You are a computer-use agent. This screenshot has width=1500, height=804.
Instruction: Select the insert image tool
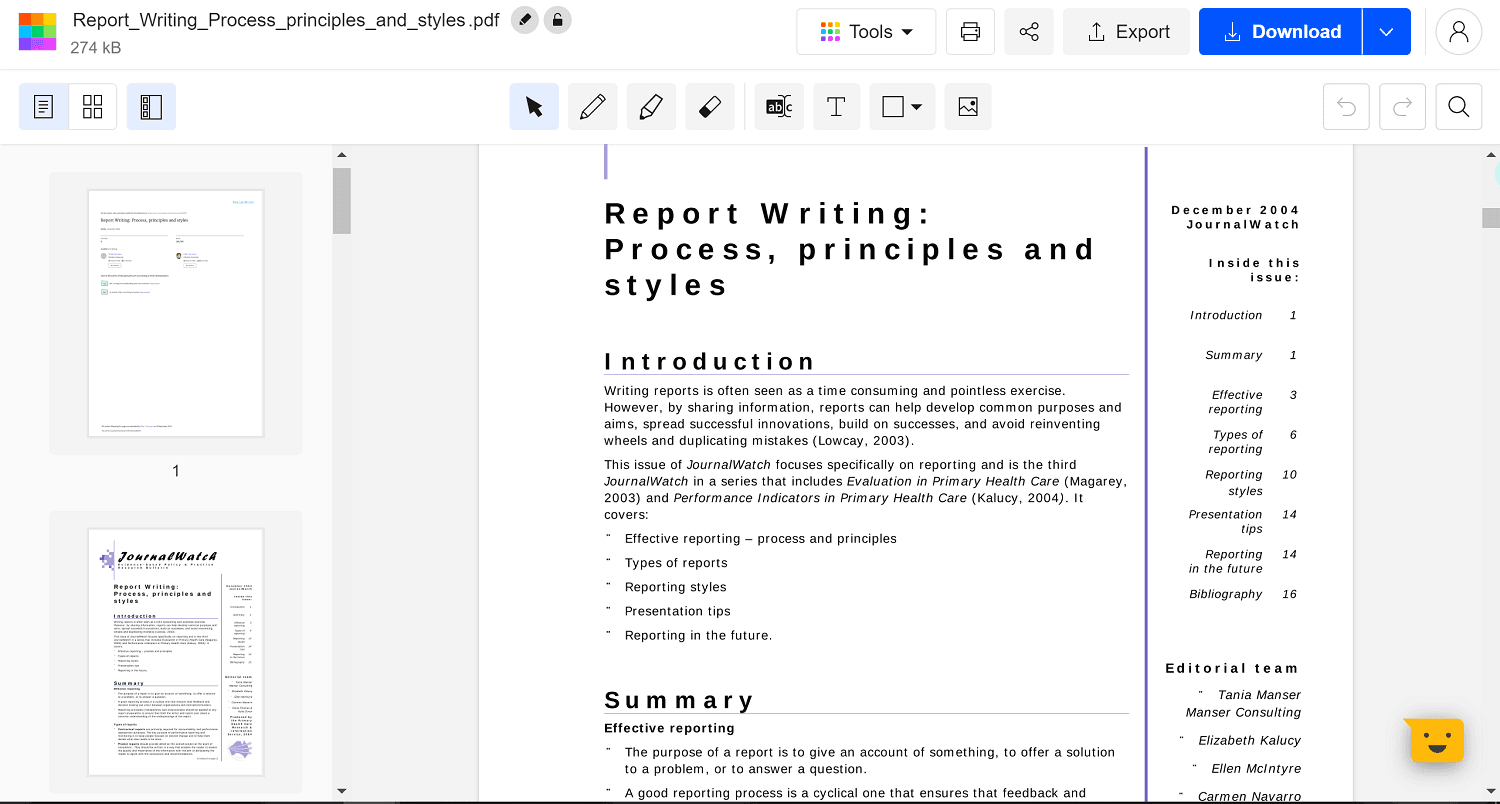click(x=968, y=107)
